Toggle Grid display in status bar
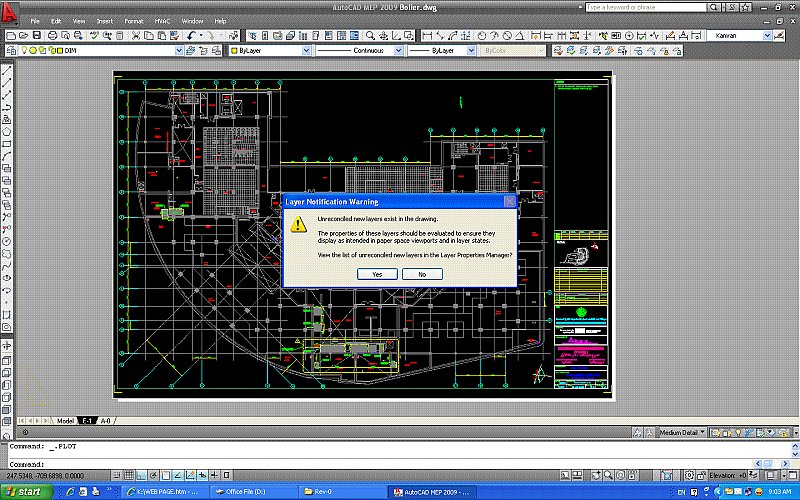The image size is (800, 500). tap(129, 478)
